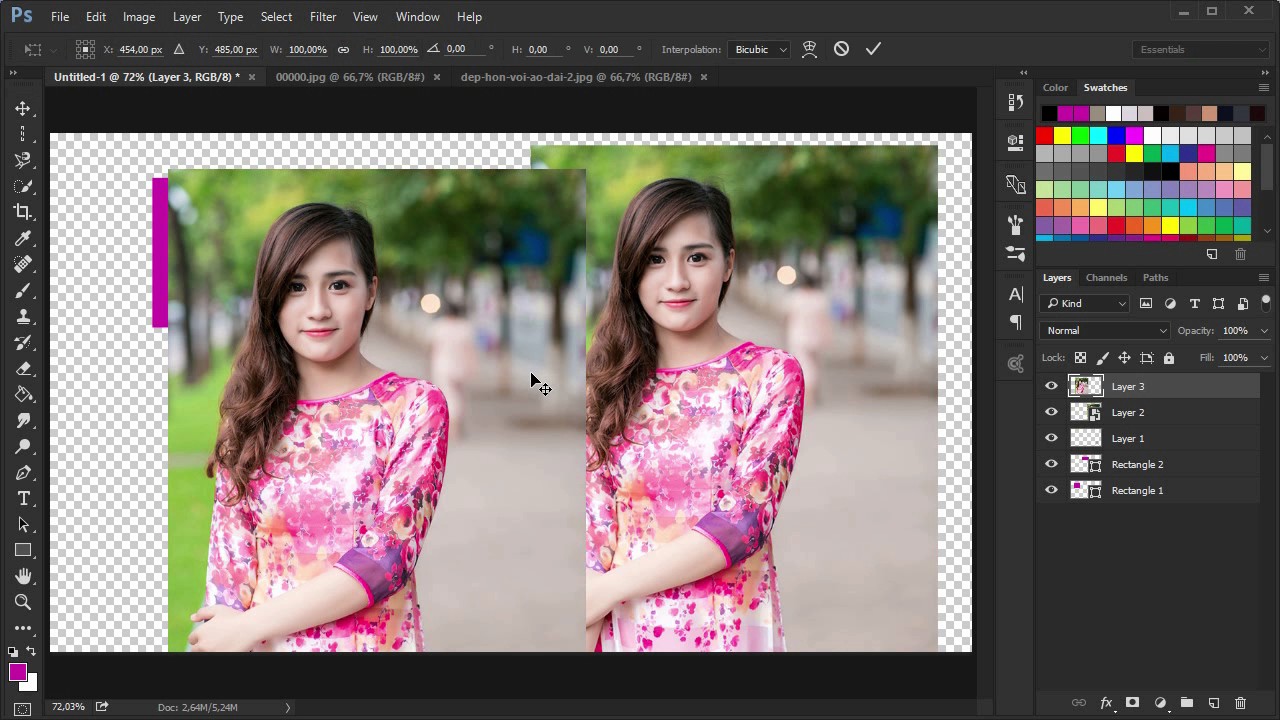Image resolution: width=1280 pixels, height=720 pixels.
Task: Commit transform with the checkmark icon
Action: pos(873,49)
